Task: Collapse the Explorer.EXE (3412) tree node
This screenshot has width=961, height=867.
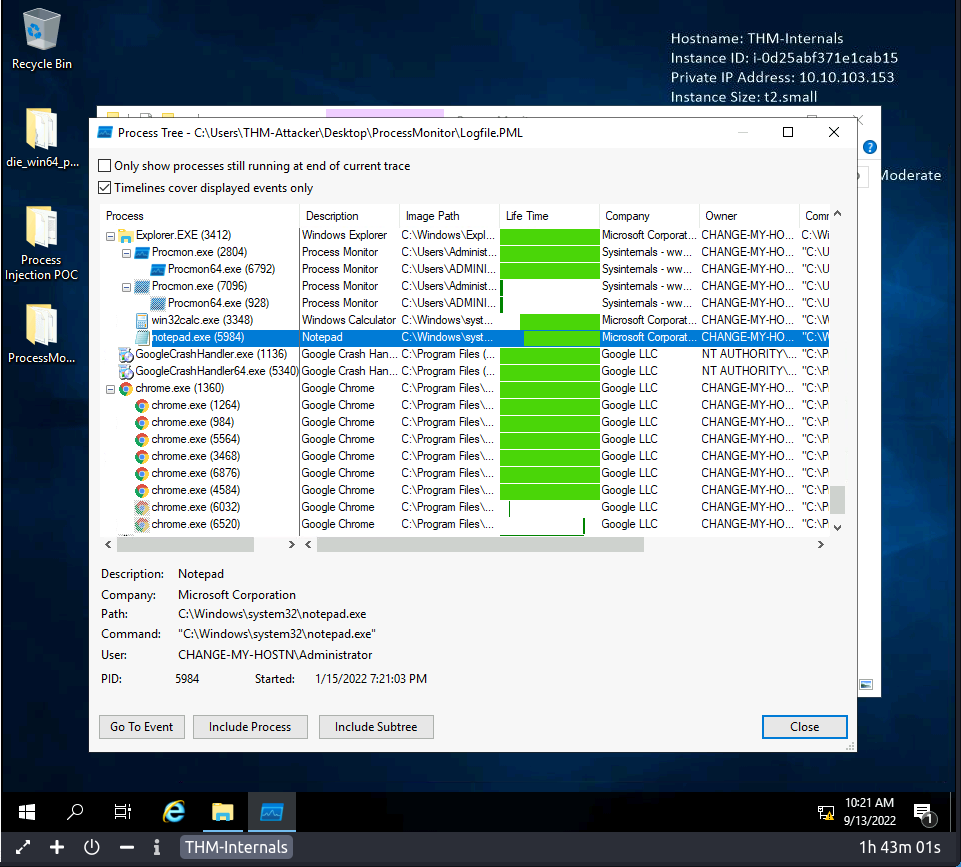Action: (110, 236)
